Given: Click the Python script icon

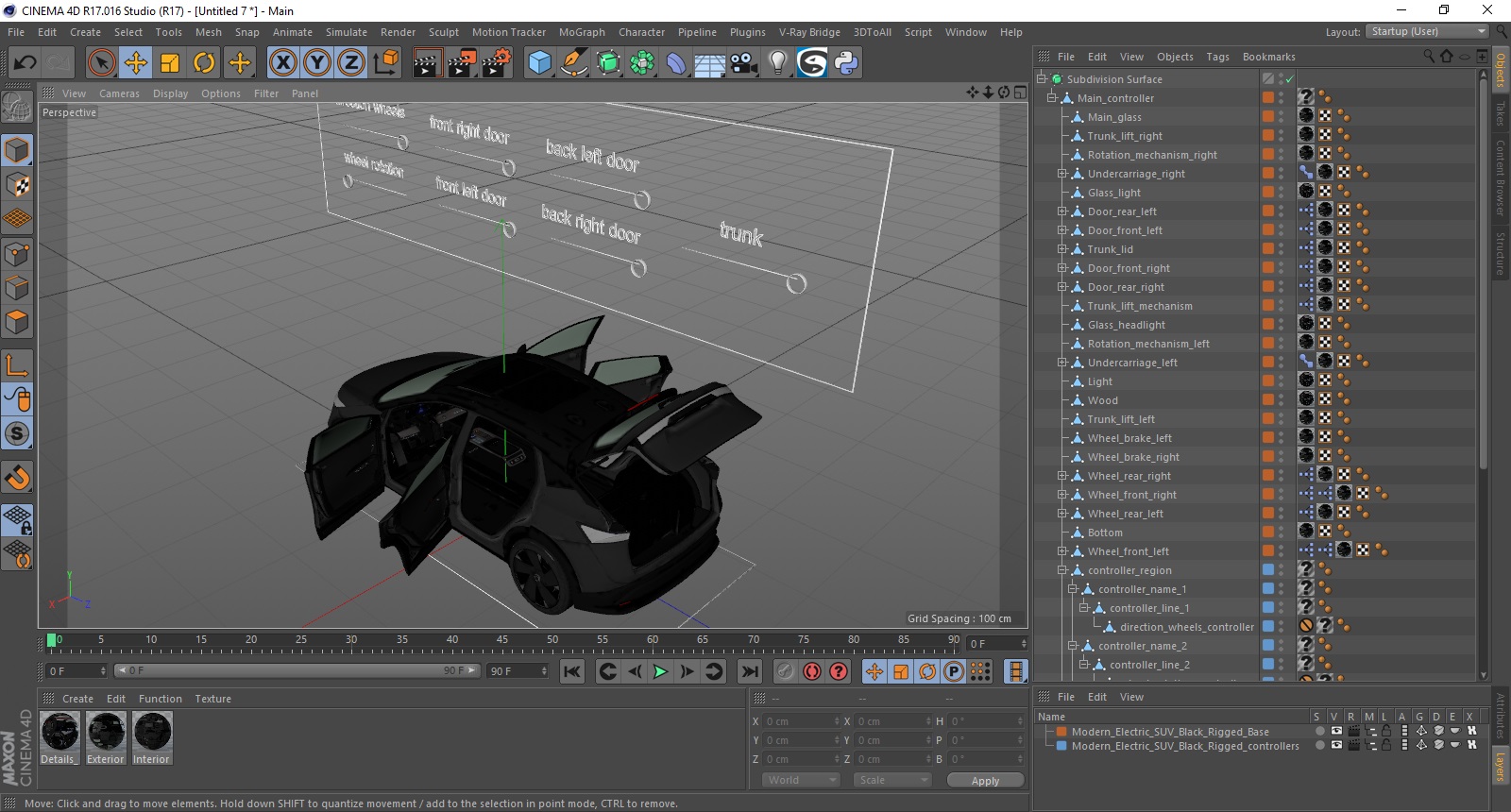Looking at the screenshot, I should click(846, 63).
